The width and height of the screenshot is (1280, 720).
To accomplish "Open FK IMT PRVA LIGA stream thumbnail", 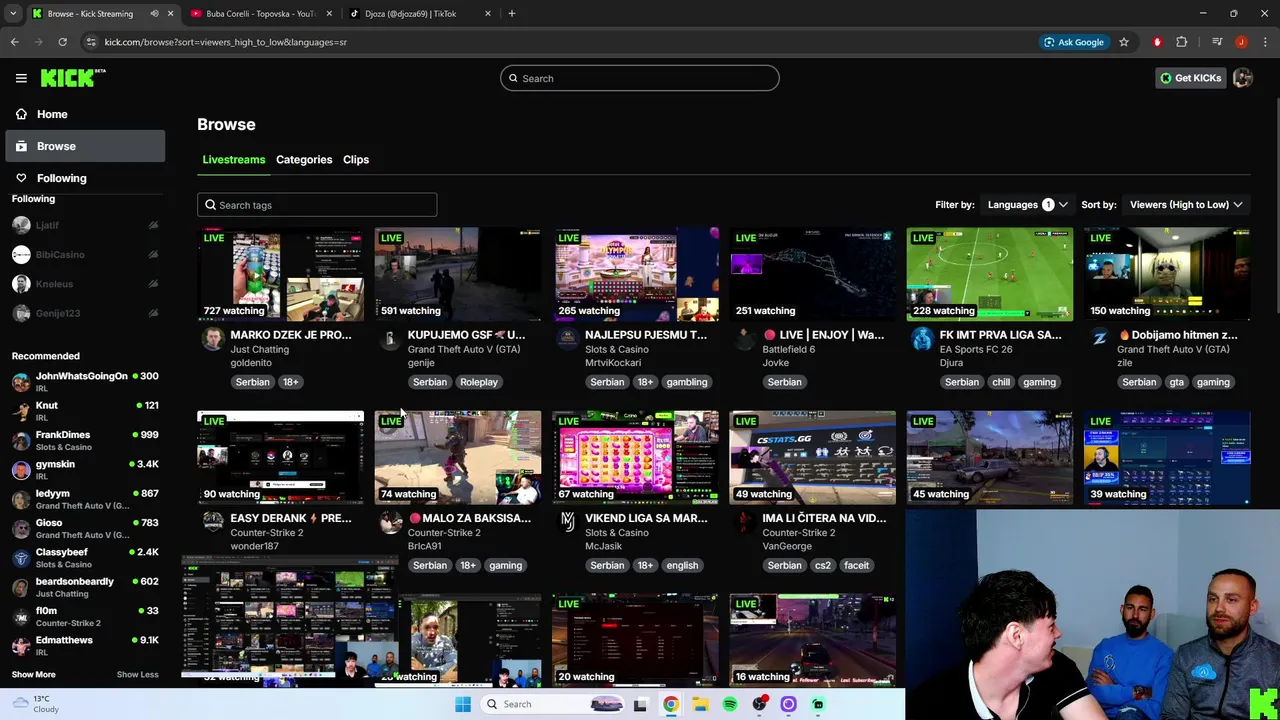I will coord(990,274).
